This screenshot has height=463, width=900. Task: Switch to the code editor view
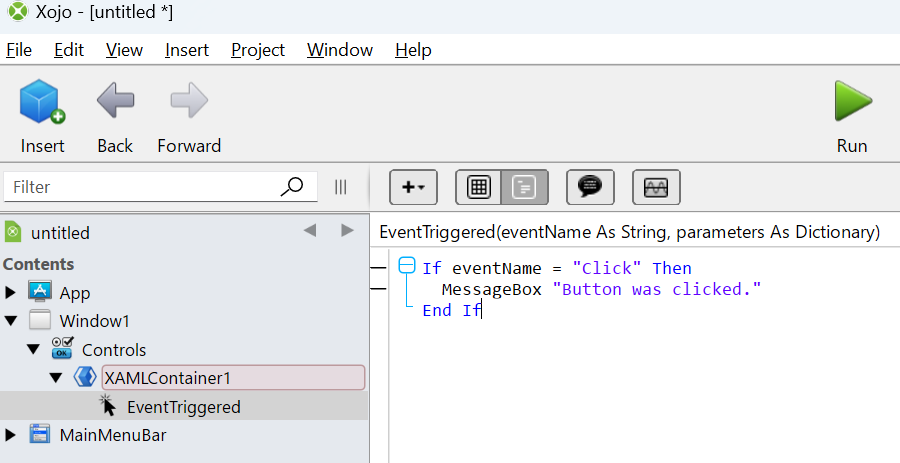(x=525, y=187)
